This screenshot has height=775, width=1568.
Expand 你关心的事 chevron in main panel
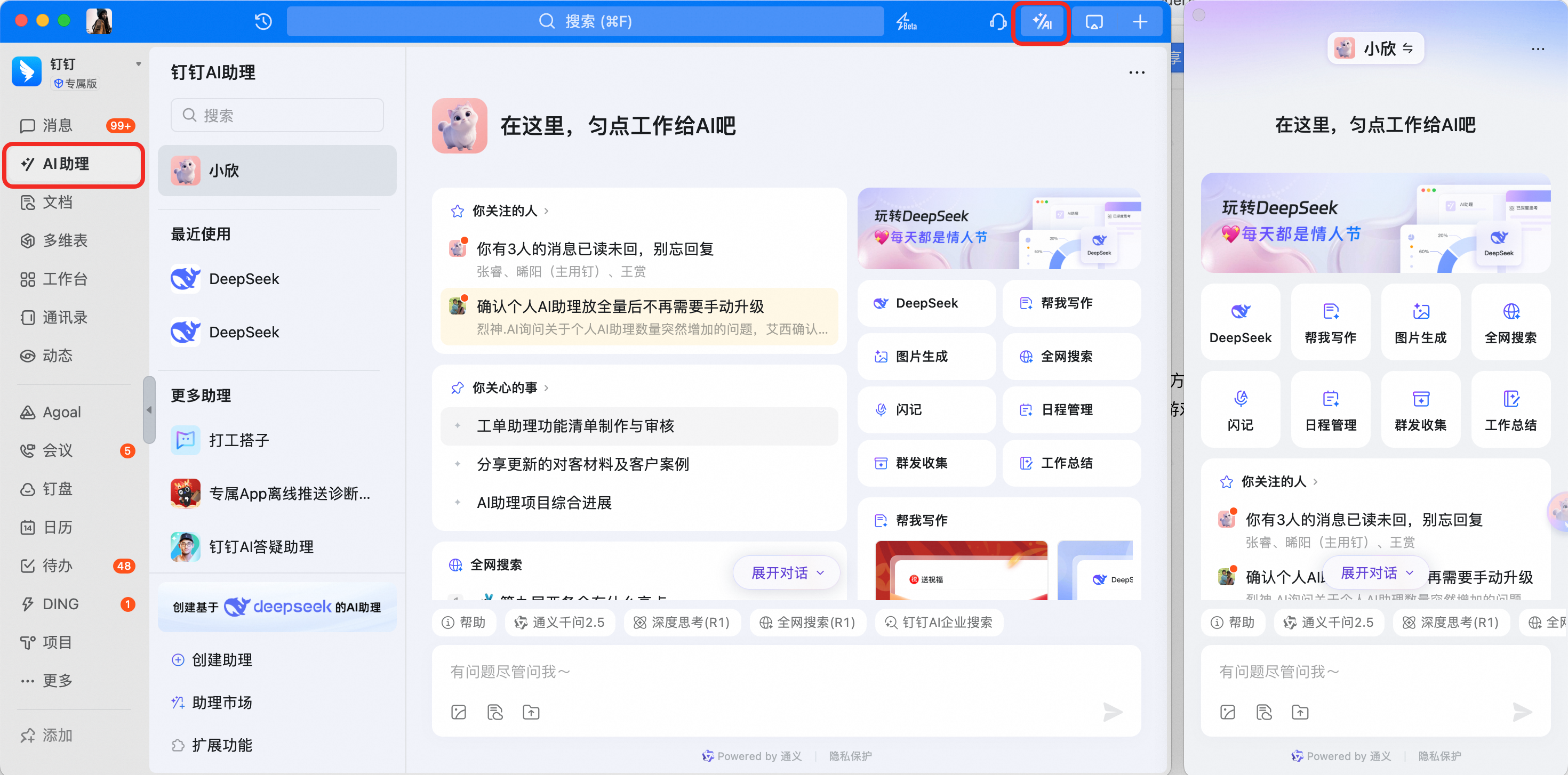[546, 387]
